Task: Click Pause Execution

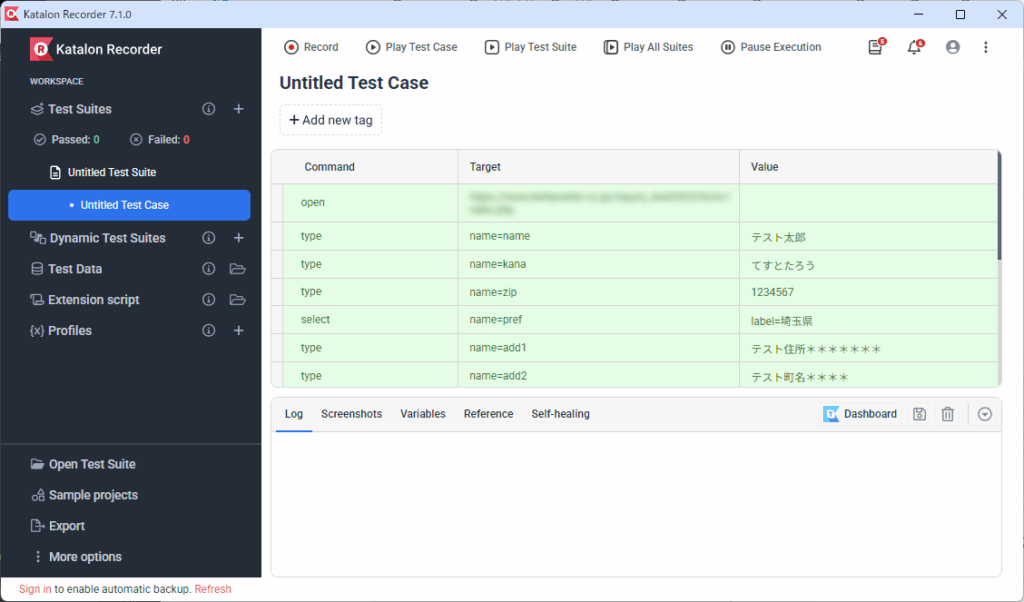Action: point(771,47)
